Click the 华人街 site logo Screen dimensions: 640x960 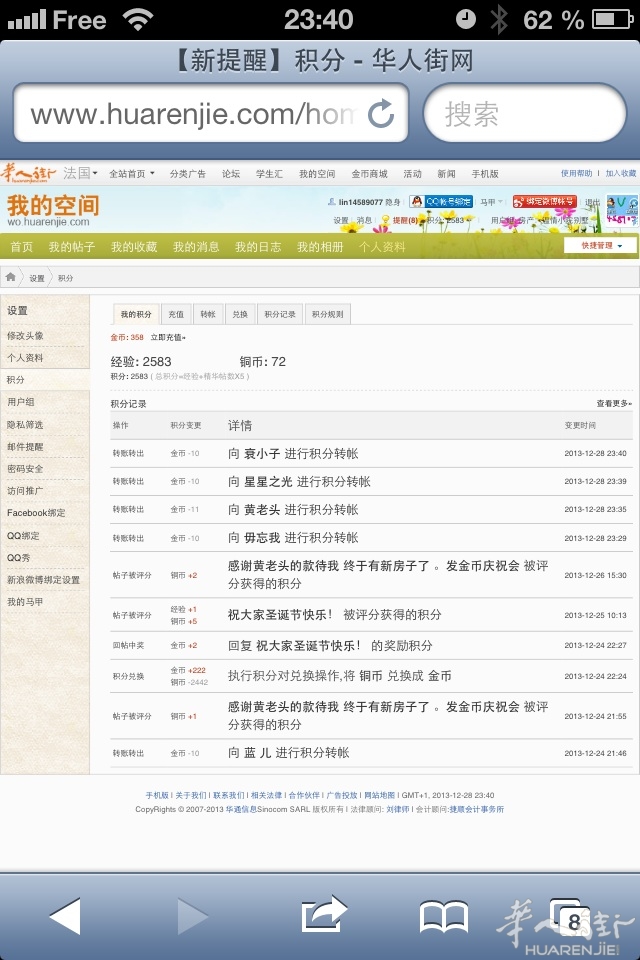click(x=29, y=173)
